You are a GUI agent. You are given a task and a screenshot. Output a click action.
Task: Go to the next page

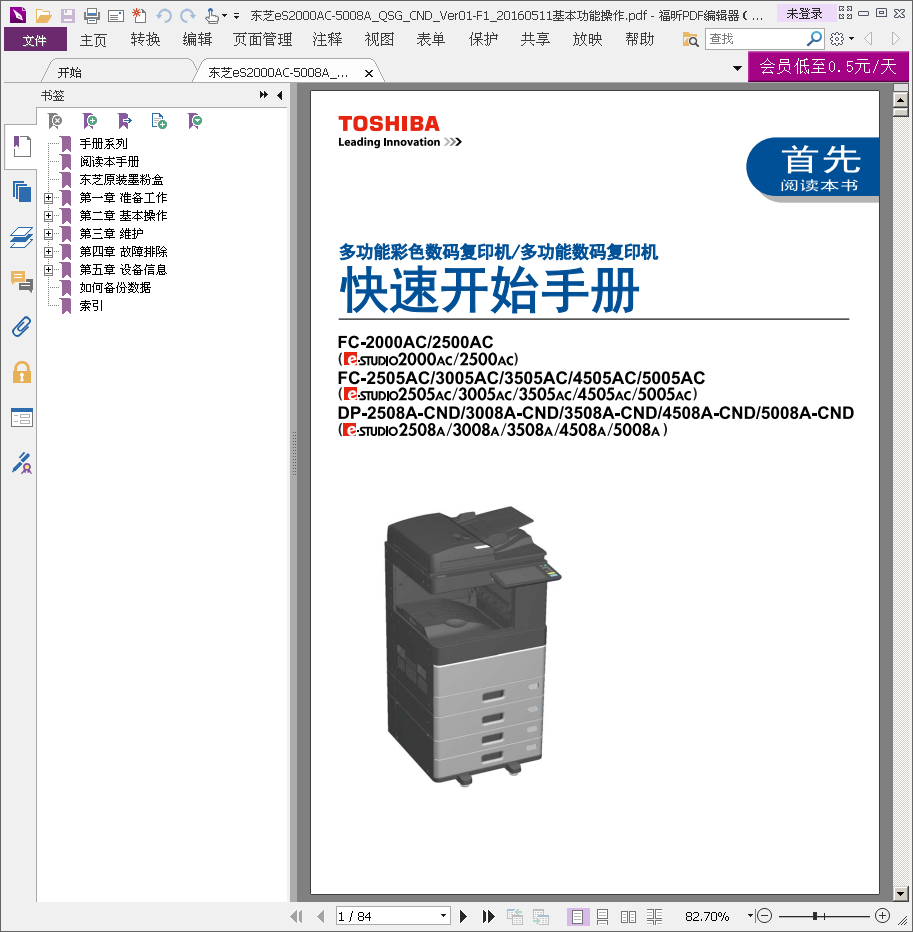[x=464, y=916]
